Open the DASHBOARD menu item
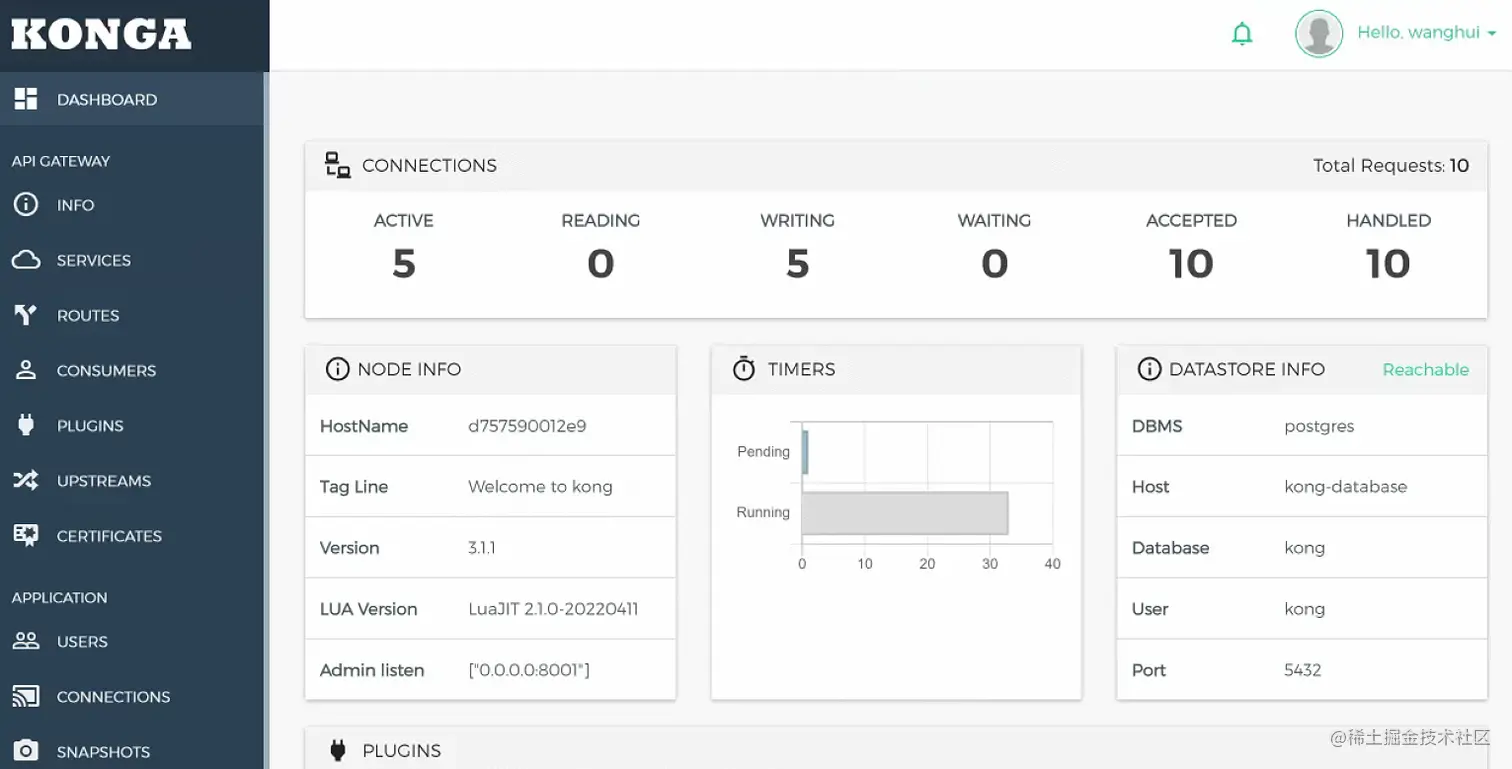The width and height of the screenshot is (1512, 769). tap(133, 99)
